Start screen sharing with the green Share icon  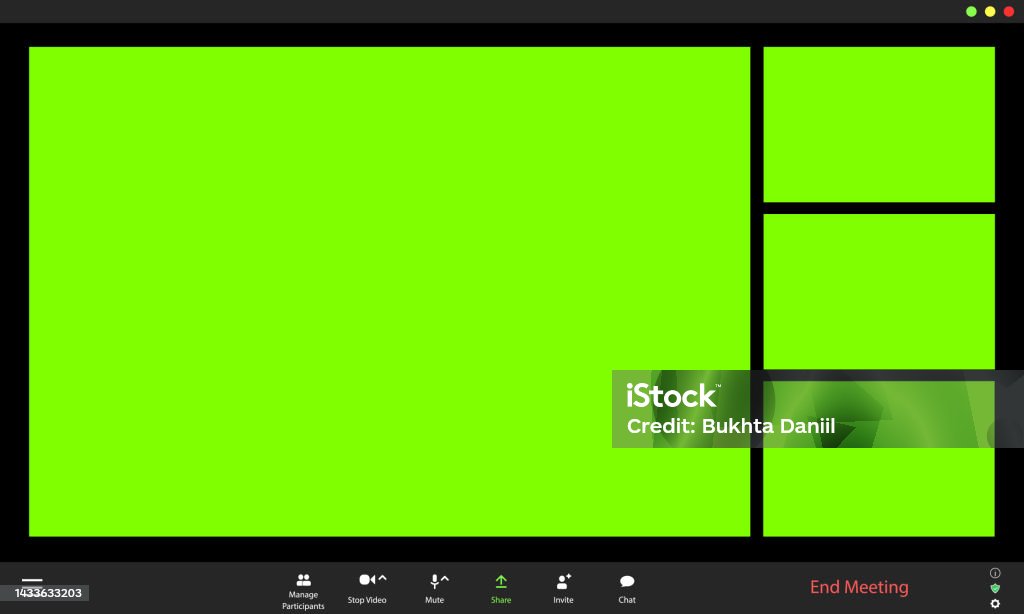click(x=501, y=581)
